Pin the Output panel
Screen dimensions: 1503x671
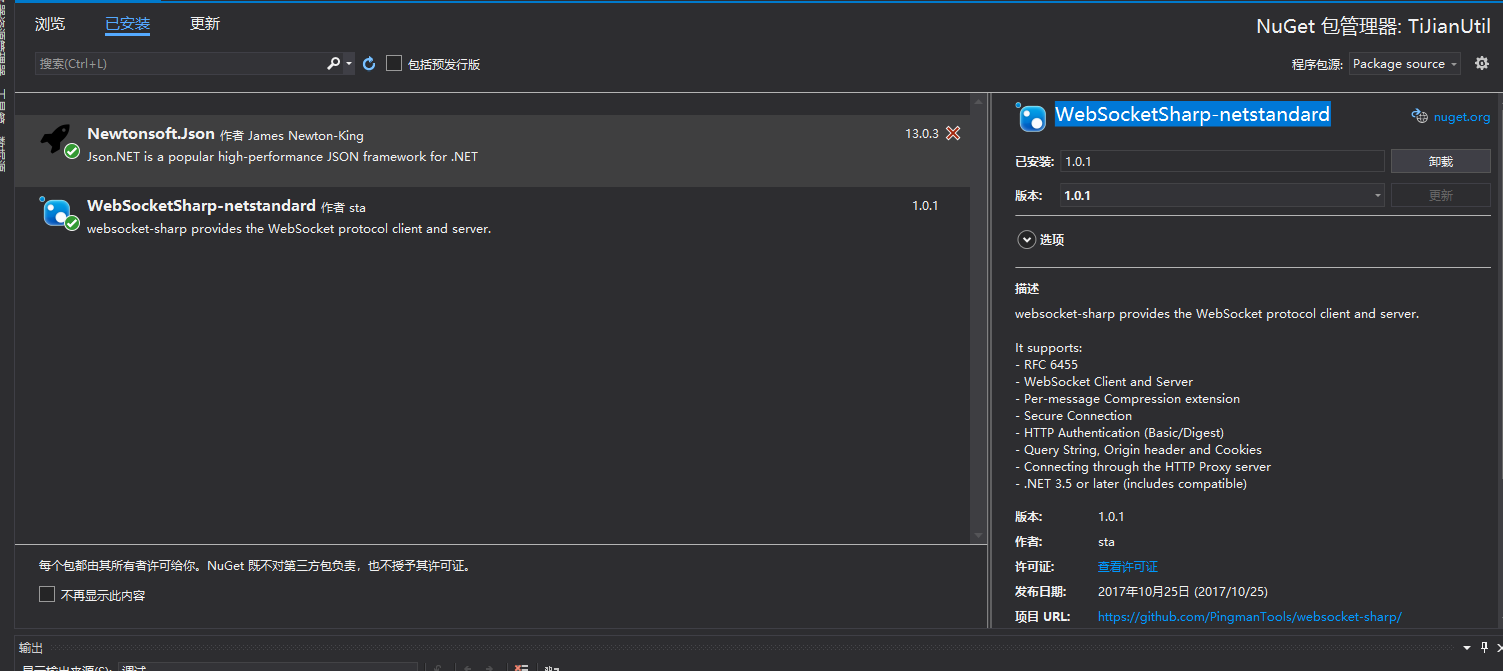point(1484,648)
